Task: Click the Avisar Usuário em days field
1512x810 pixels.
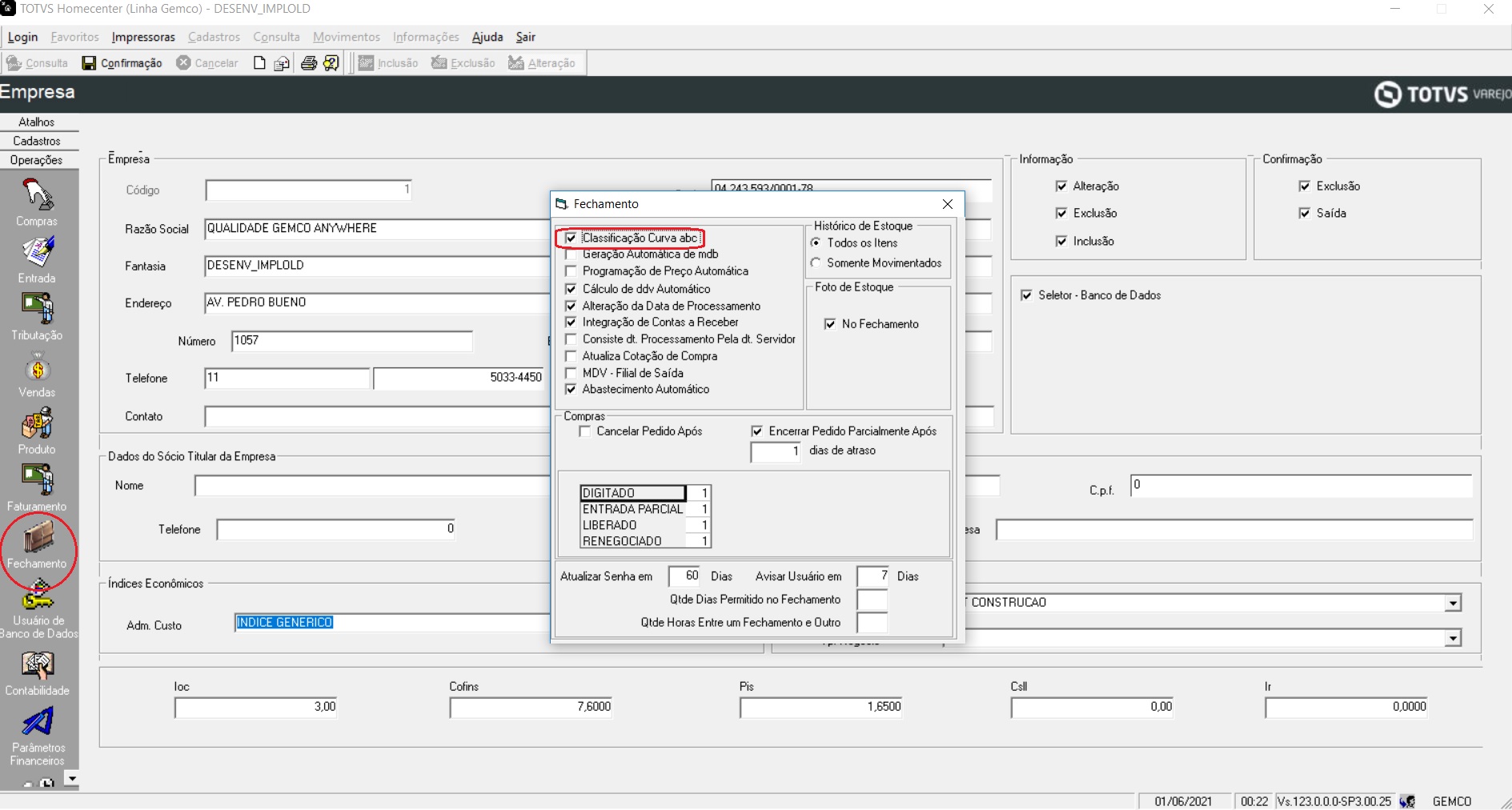Action: tap(873, 576)
